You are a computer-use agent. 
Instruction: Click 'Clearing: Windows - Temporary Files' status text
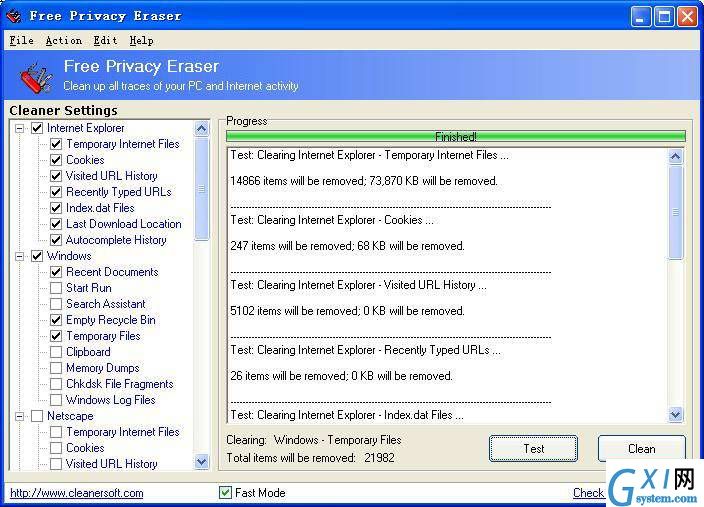[x=314, y=440]
